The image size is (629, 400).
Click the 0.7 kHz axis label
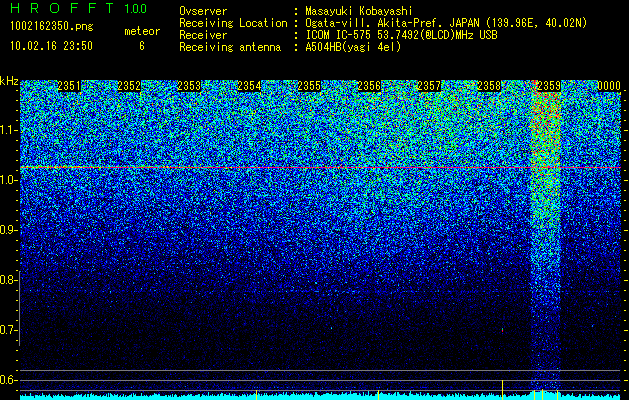click(x=7, y=330)
